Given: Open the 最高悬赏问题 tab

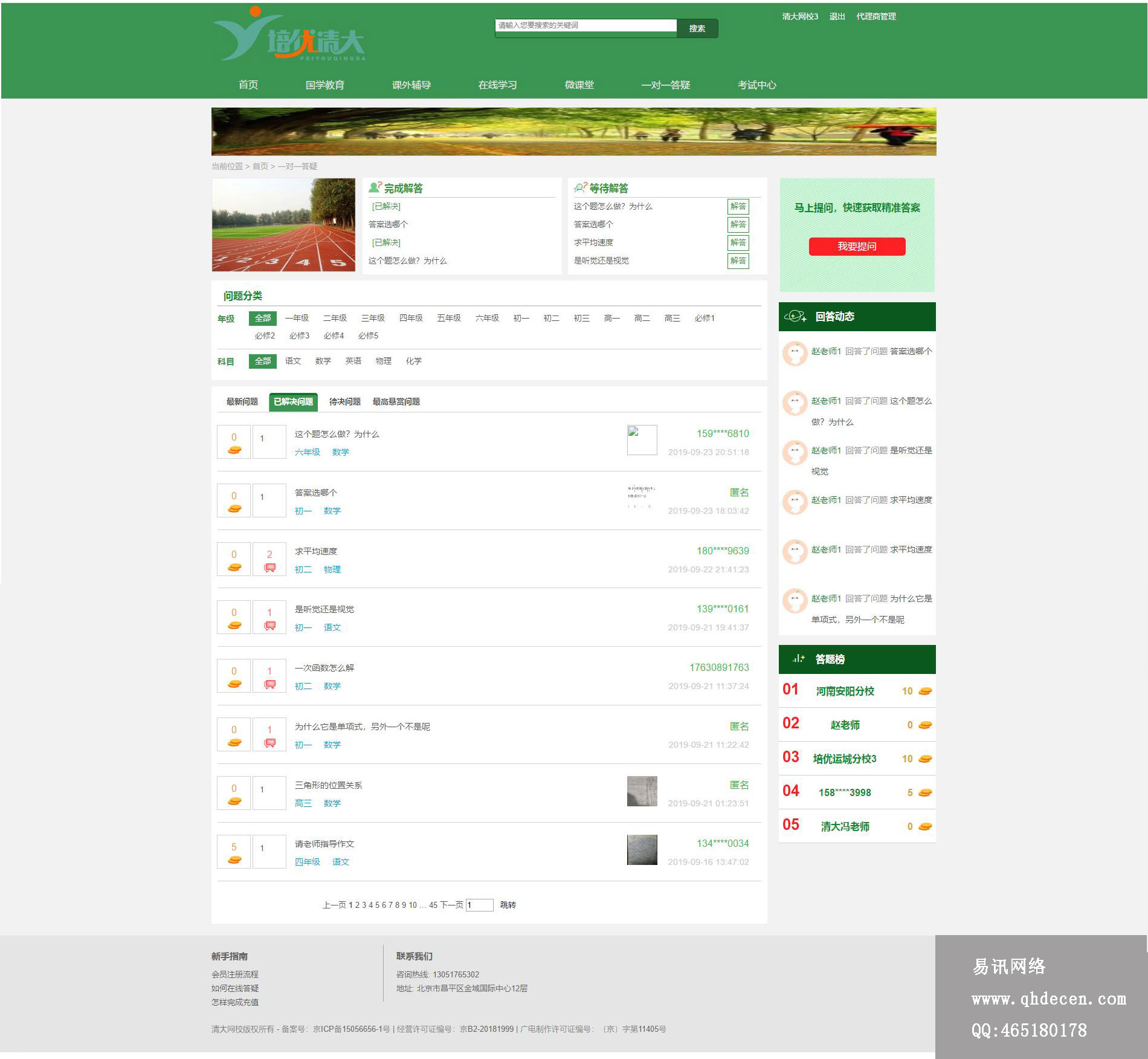Looking at the screenshot, I should pos(396,402).
